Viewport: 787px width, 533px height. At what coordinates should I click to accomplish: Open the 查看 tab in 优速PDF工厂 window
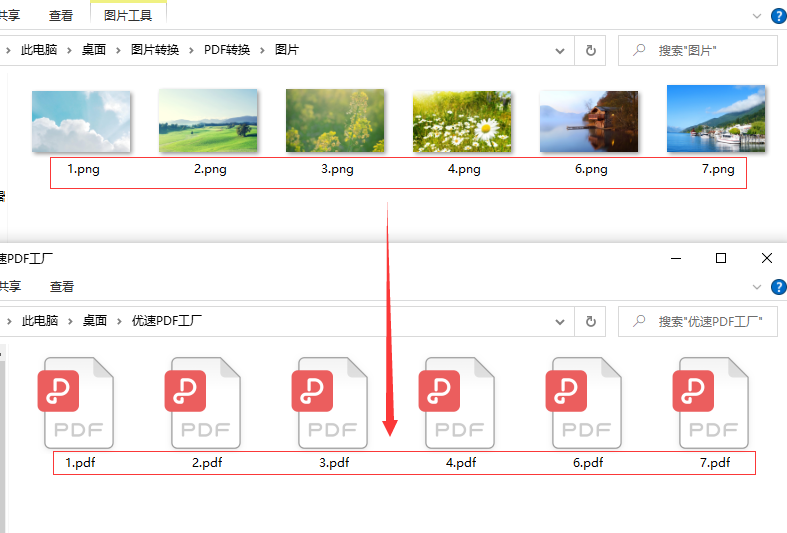[62, 287]
